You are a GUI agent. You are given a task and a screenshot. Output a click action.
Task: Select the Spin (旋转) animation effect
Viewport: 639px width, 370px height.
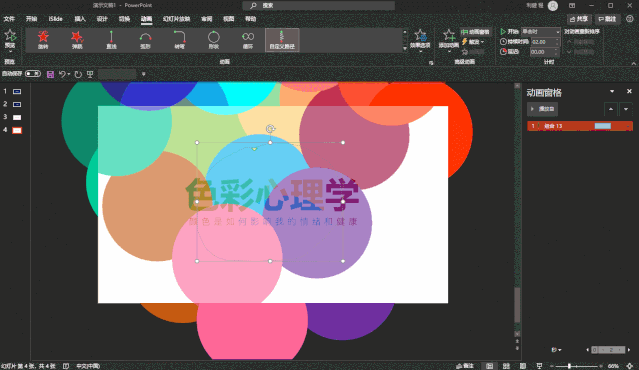pos(43,40)
